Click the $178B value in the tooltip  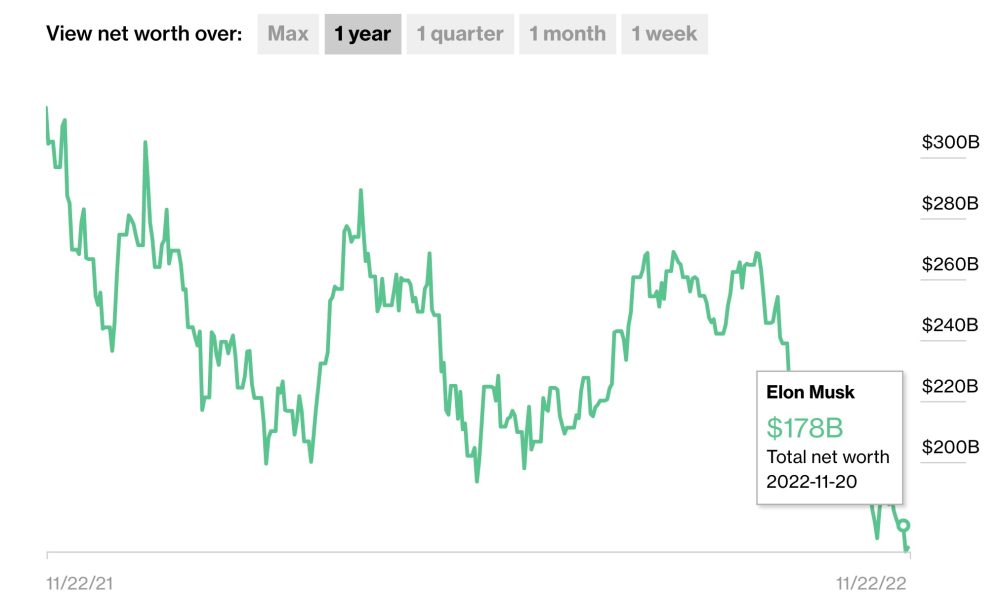click(x=805, y=428)
